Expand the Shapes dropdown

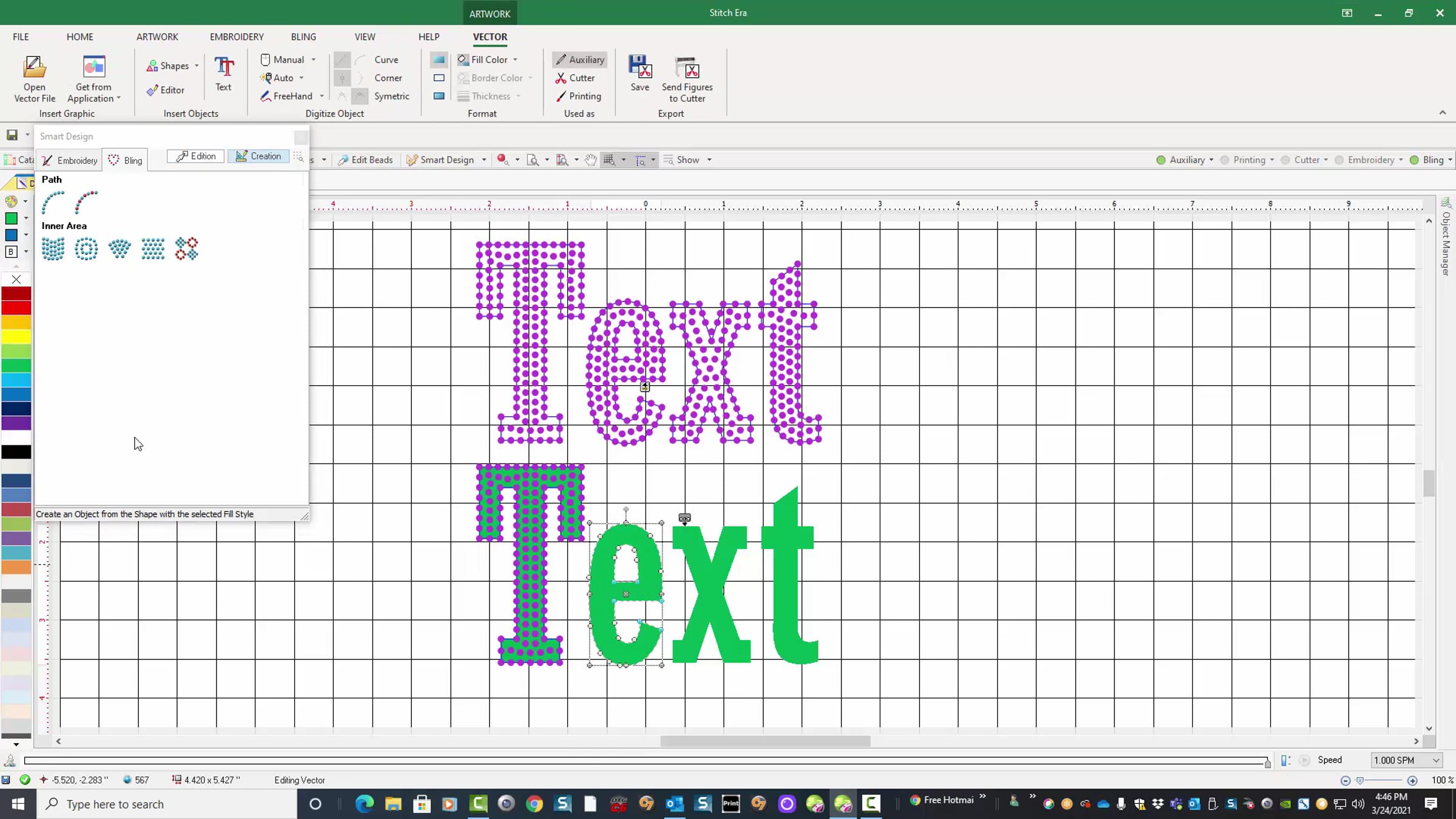point(197,66)
